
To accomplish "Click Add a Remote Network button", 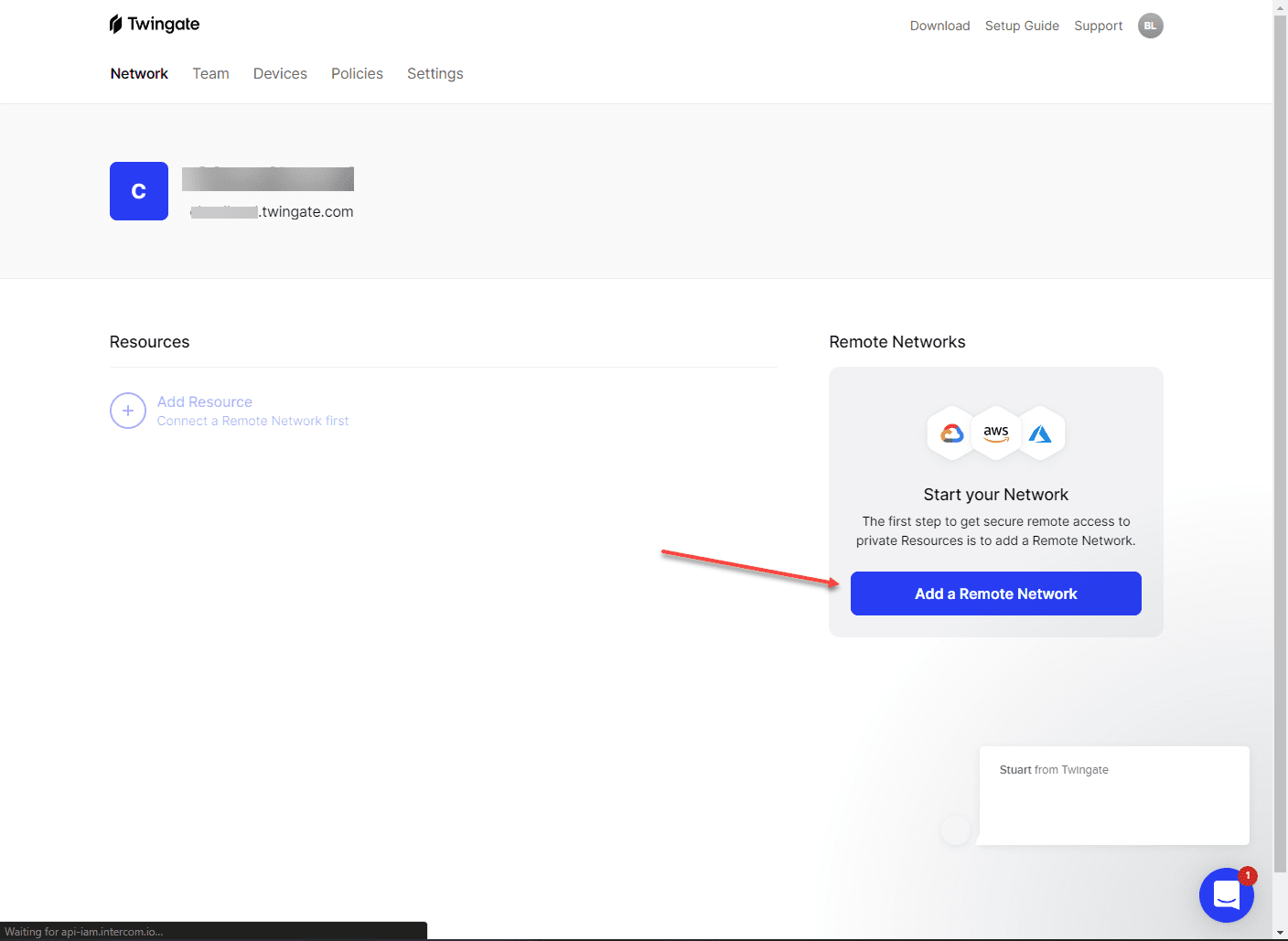I will click(x=995, y=593).
